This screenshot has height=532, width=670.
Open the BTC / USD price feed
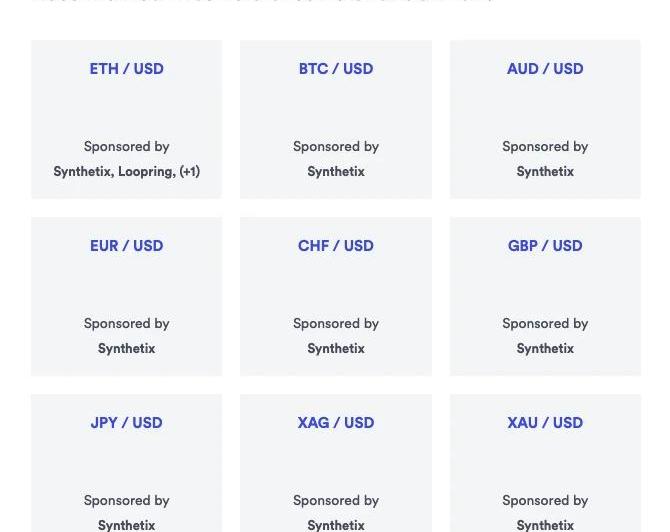pos(336,69)
